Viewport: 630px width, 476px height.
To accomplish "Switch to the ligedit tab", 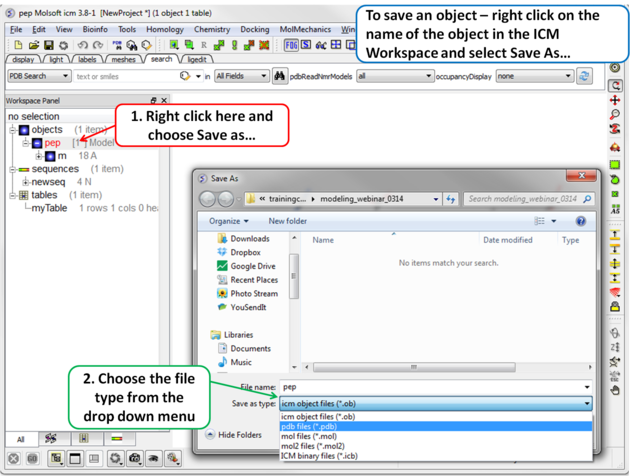I will coord(196,60).
